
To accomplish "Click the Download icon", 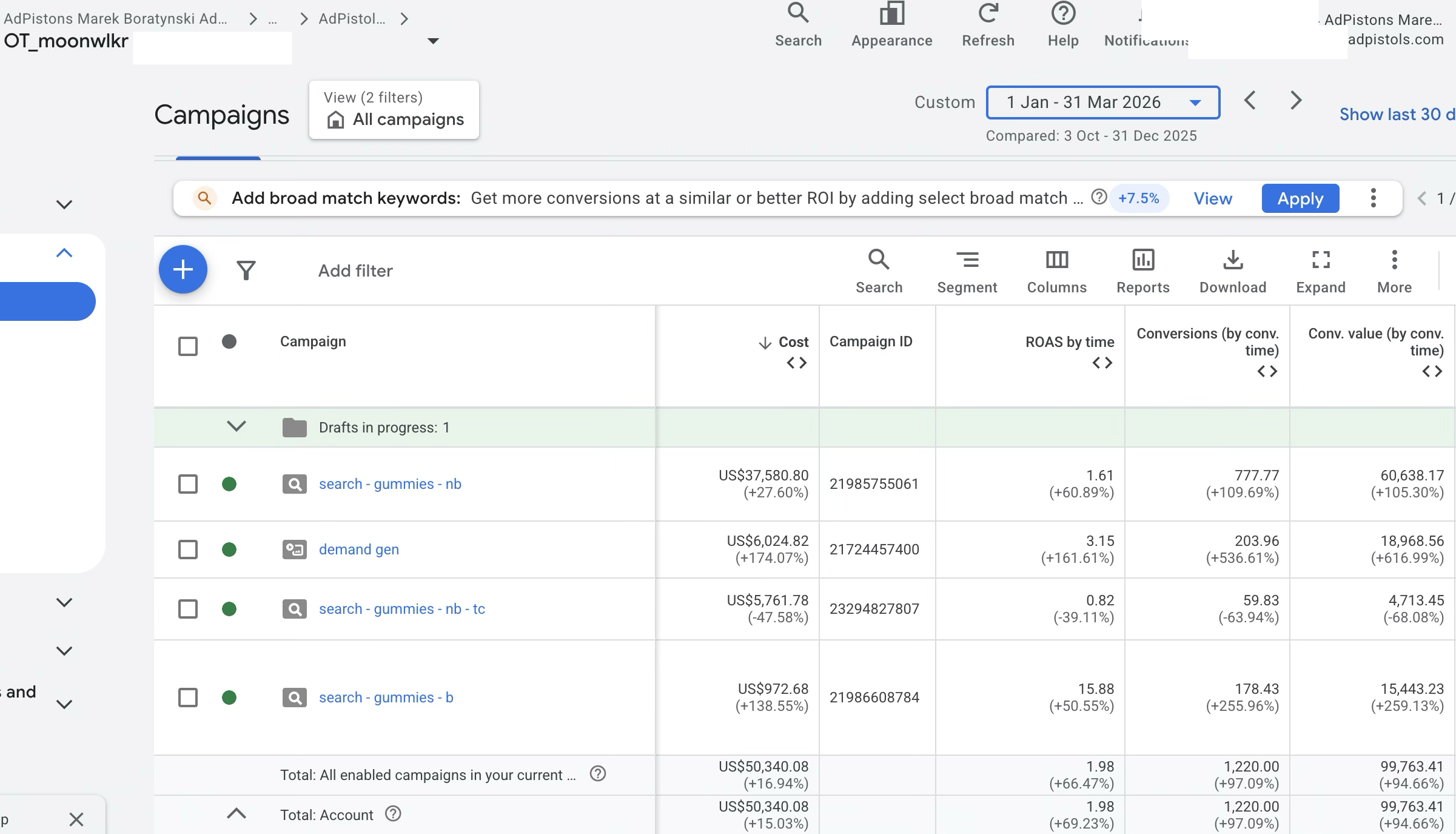I will click(1233, 260).
